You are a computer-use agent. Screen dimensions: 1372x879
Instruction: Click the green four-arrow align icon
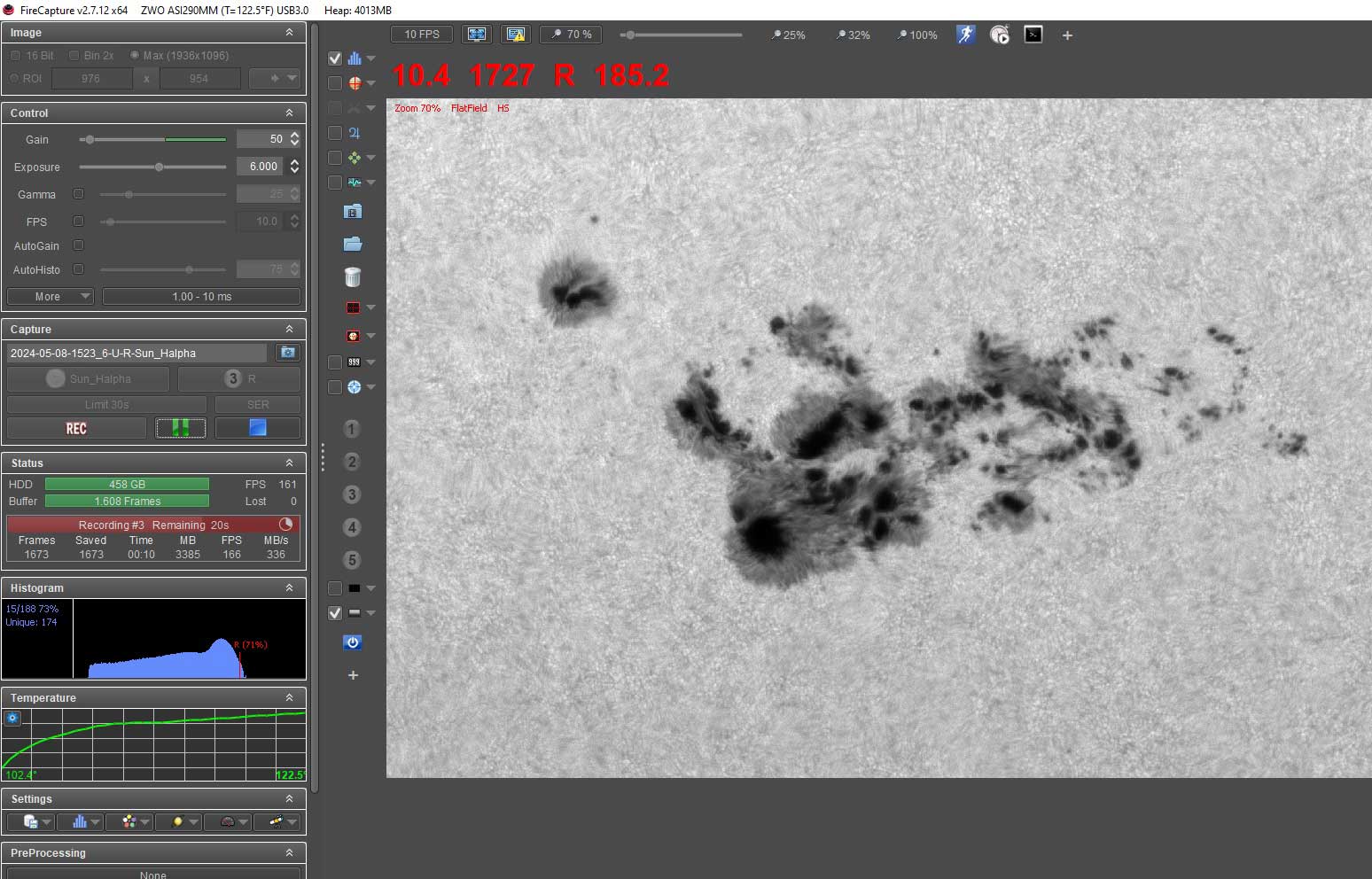355,158
